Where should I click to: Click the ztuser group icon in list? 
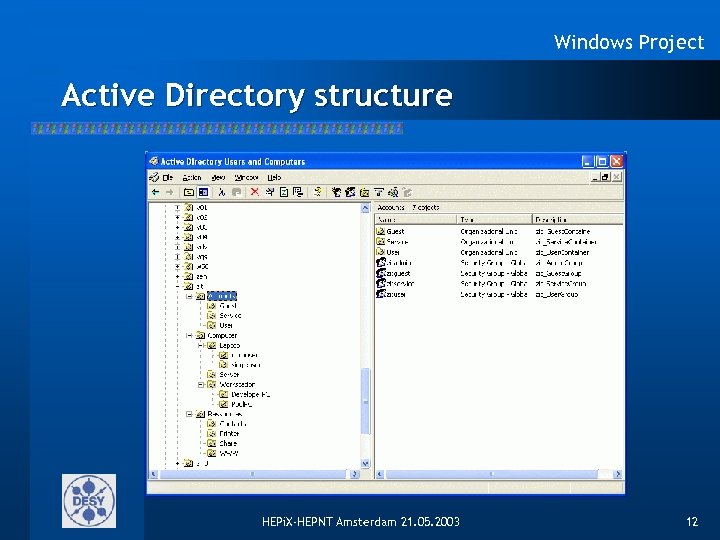pos(381,294)
